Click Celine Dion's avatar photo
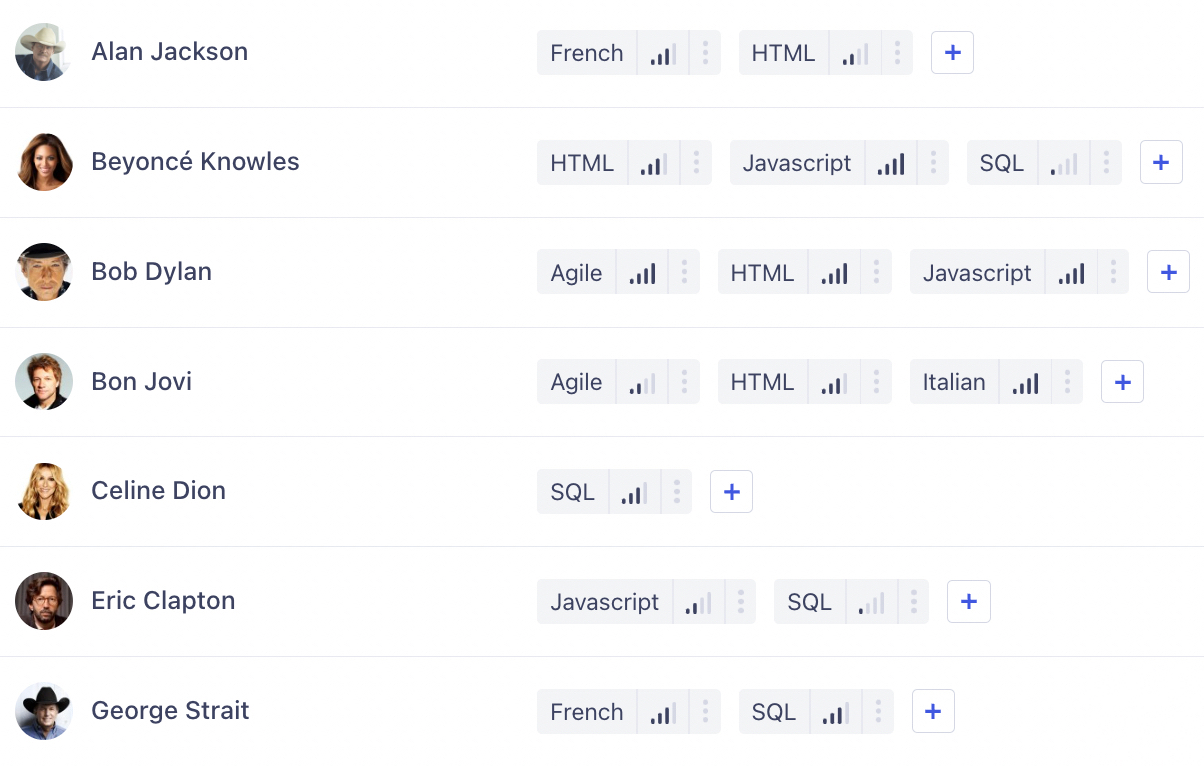 (44, 491)
